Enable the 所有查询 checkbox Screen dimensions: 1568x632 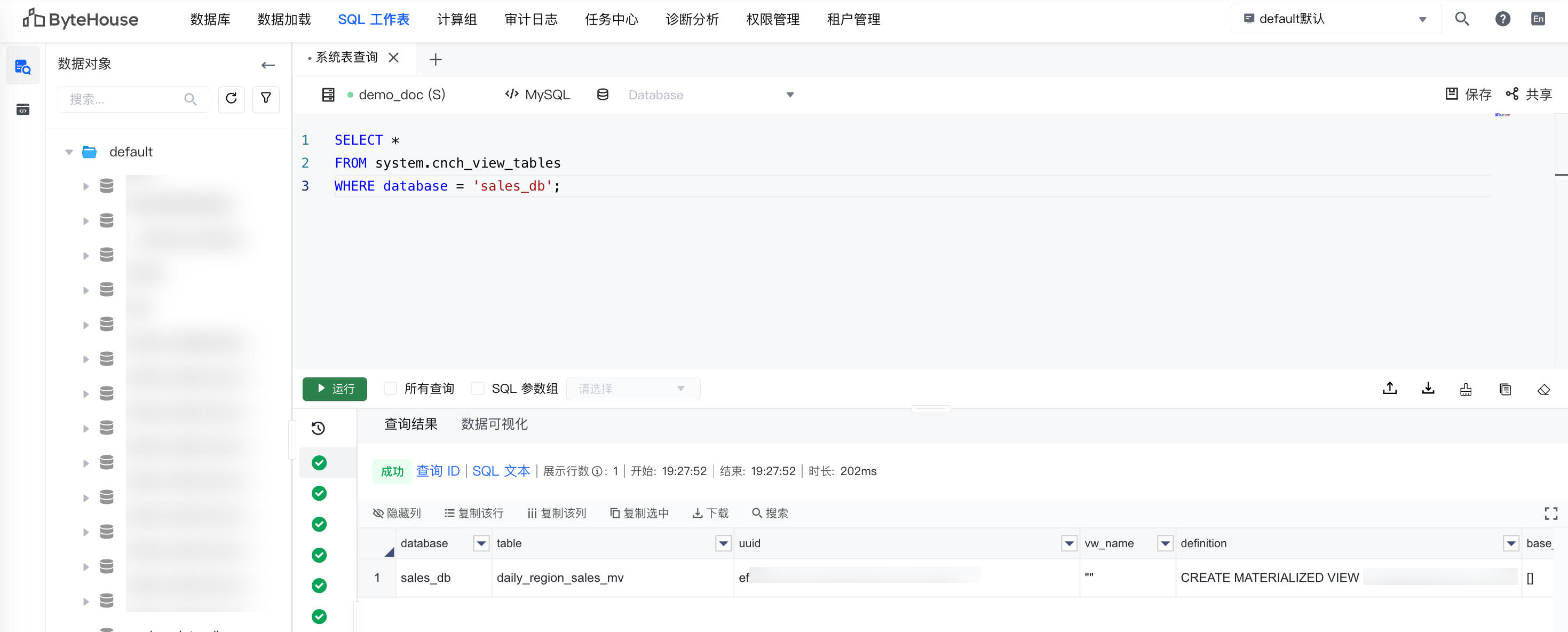(x=391, y=389)
